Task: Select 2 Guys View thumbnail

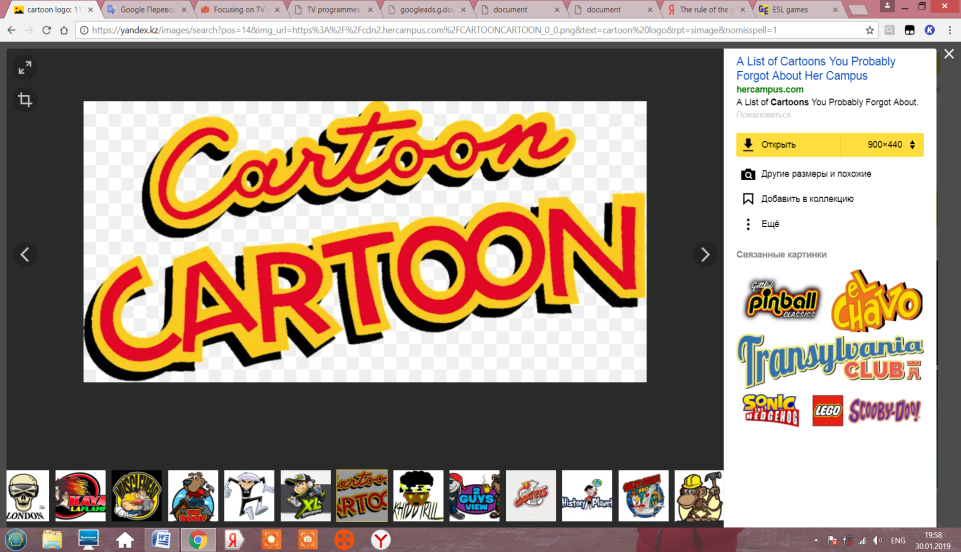Action: click(x=474, y=496)
